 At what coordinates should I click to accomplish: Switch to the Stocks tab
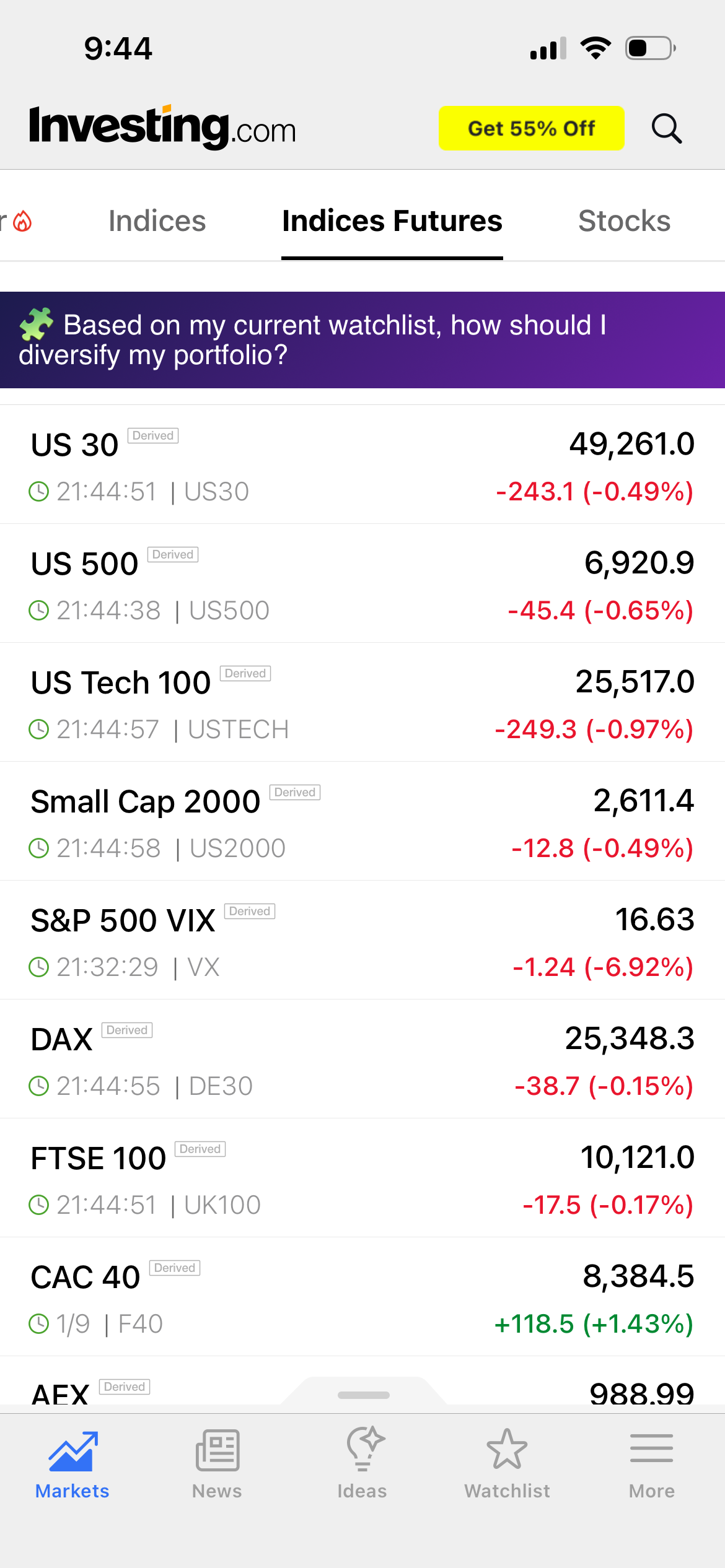point(624,221)
